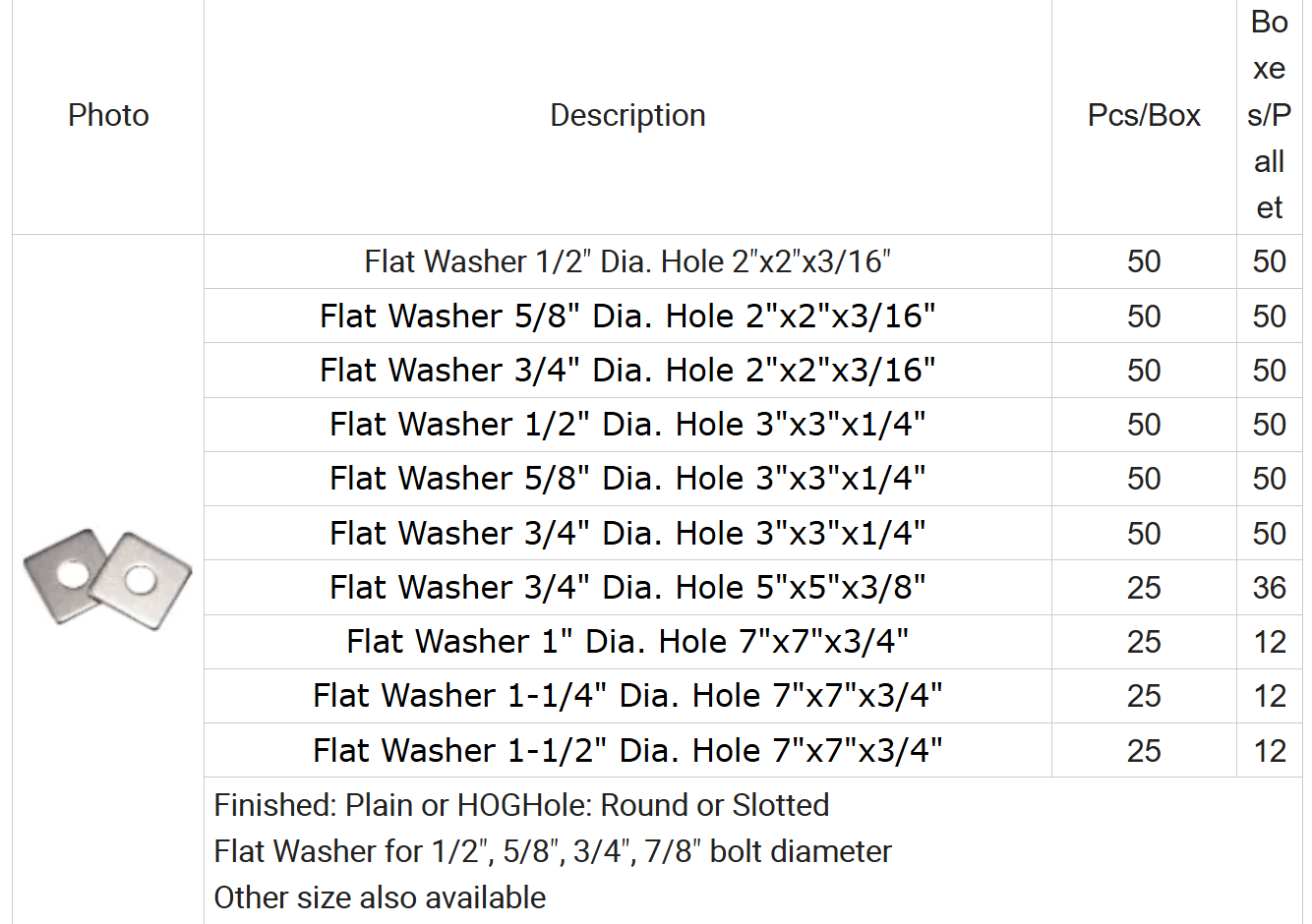Click the 36 boxes per pallet cell
The image size is (1312, 924).
tap(1269, 588)
